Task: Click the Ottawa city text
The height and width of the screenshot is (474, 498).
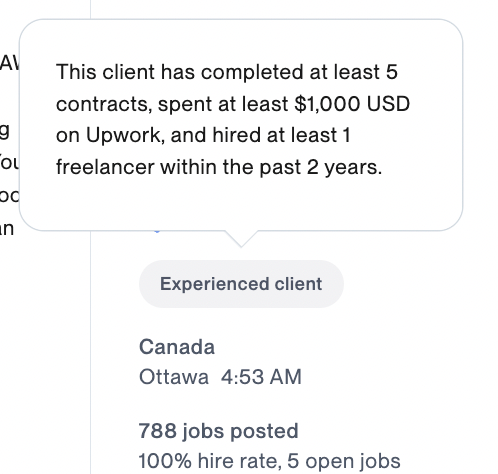Action: (174, 377)
